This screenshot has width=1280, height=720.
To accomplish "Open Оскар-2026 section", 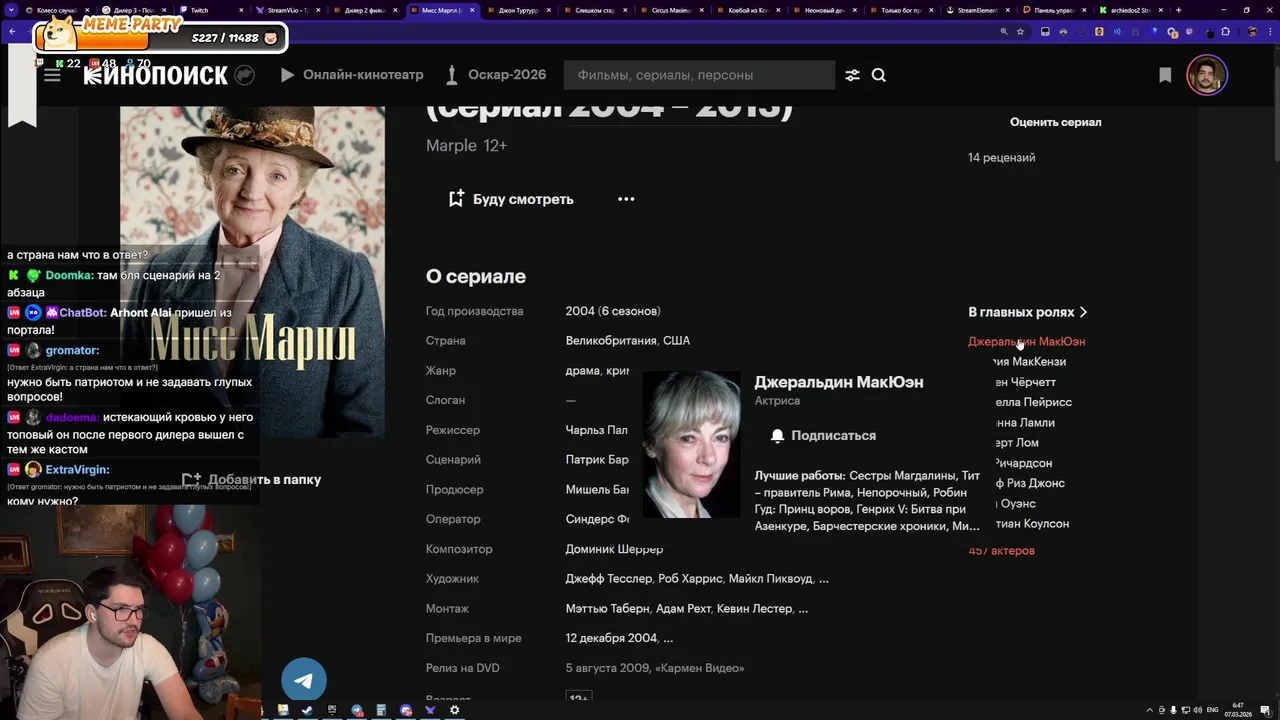I will [x=507, y=75].
